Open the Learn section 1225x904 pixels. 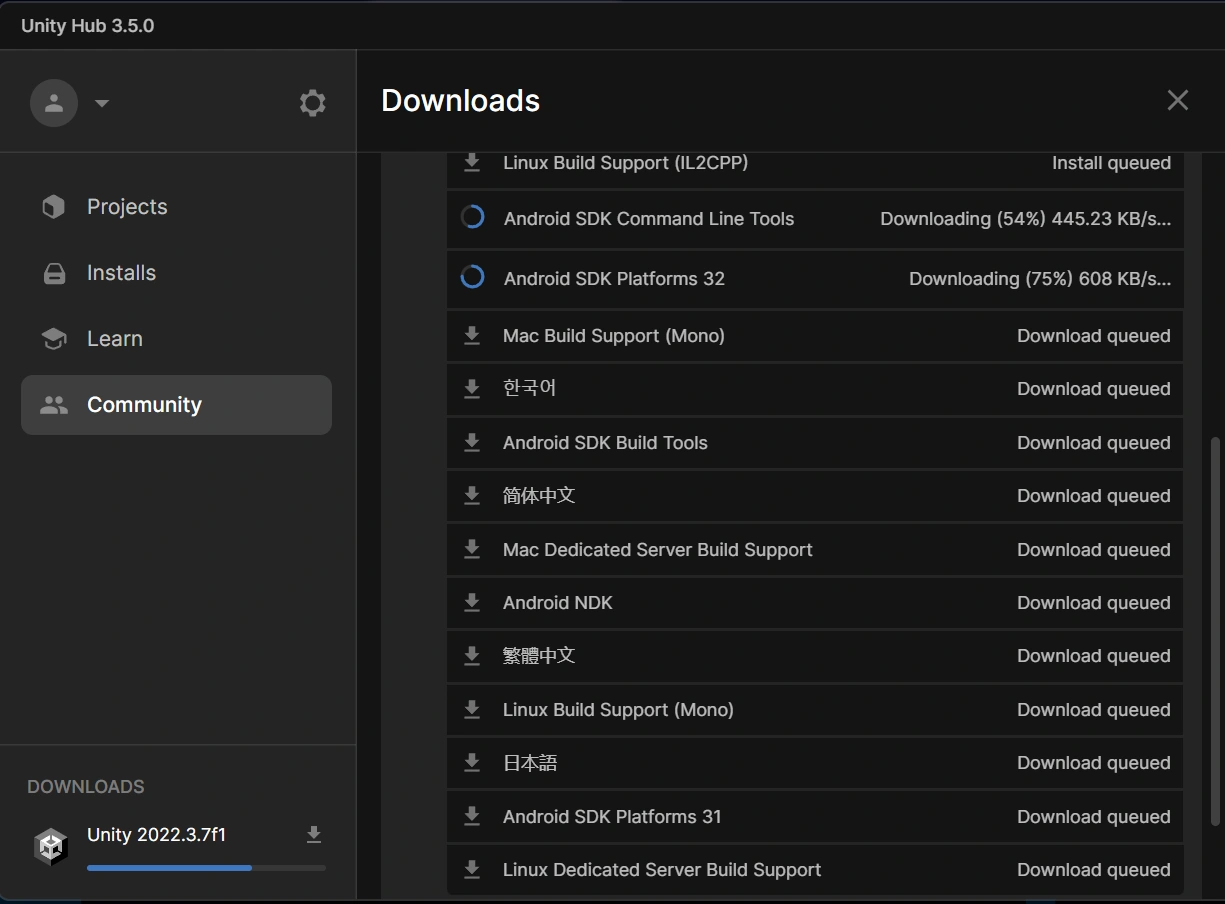[114, 339]
